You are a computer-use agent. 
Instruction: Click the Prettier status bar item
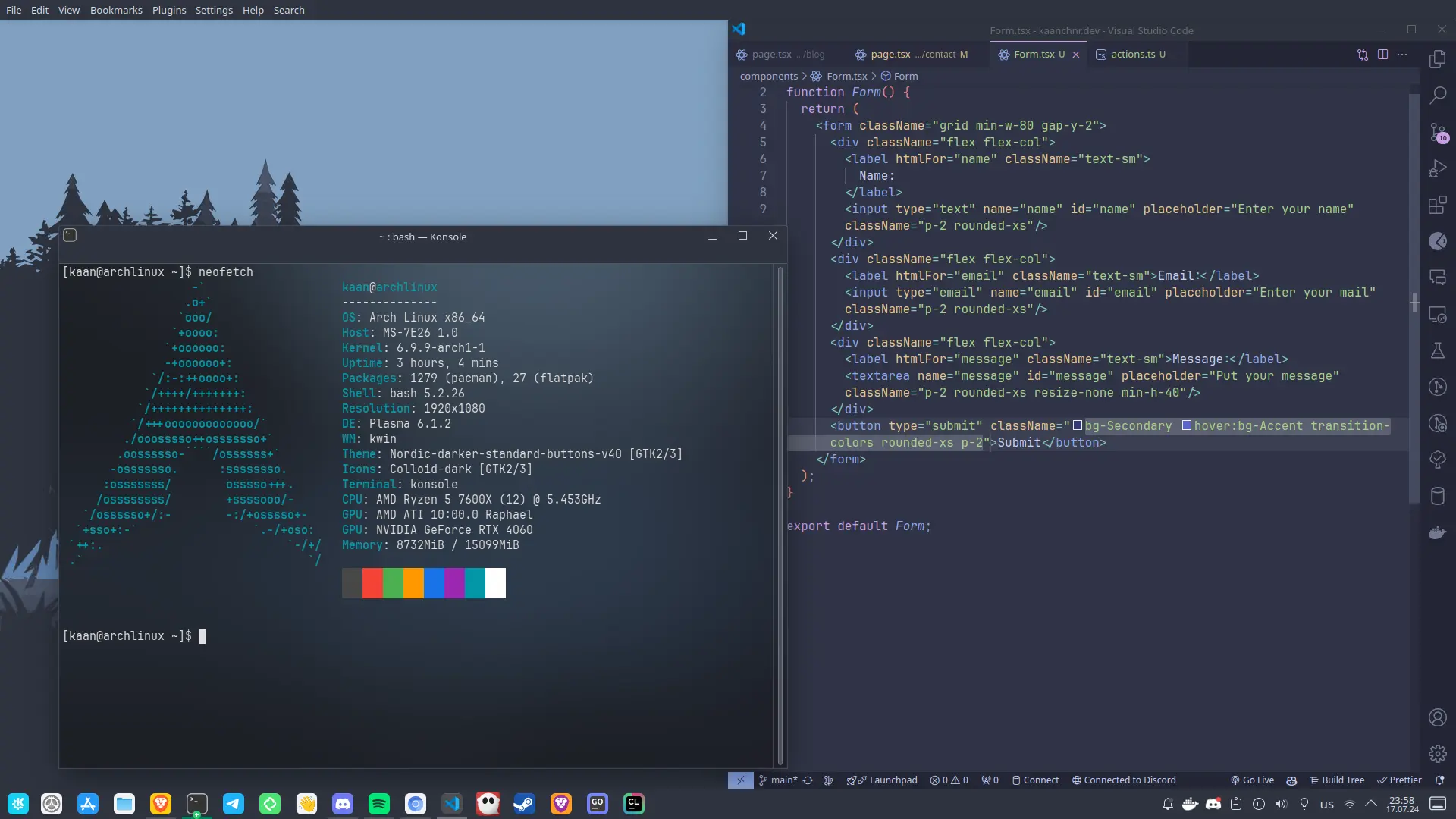(x=1399, y=780)
